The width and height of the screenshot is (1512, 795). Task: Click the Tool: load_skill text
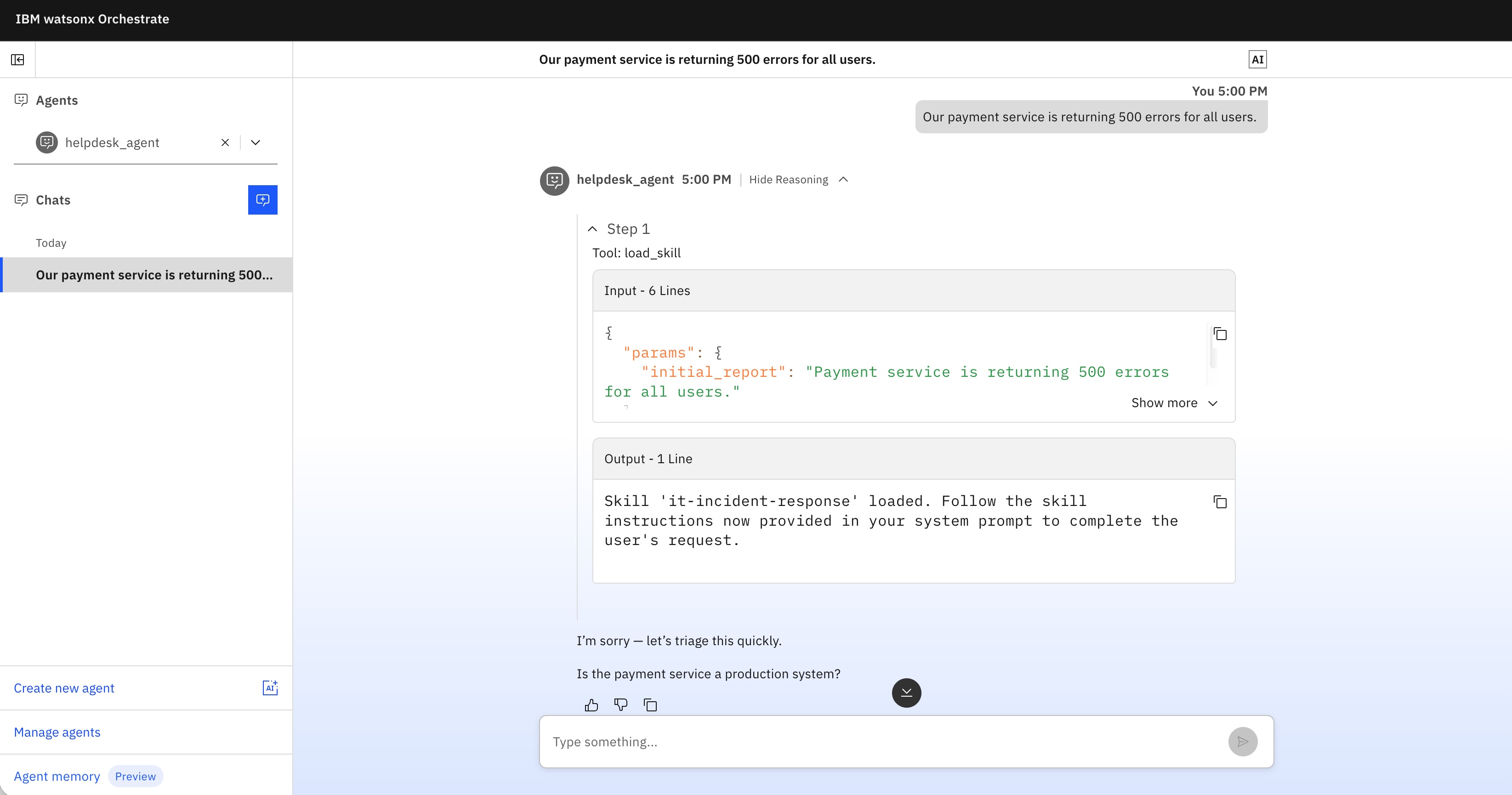coord(636,253)
